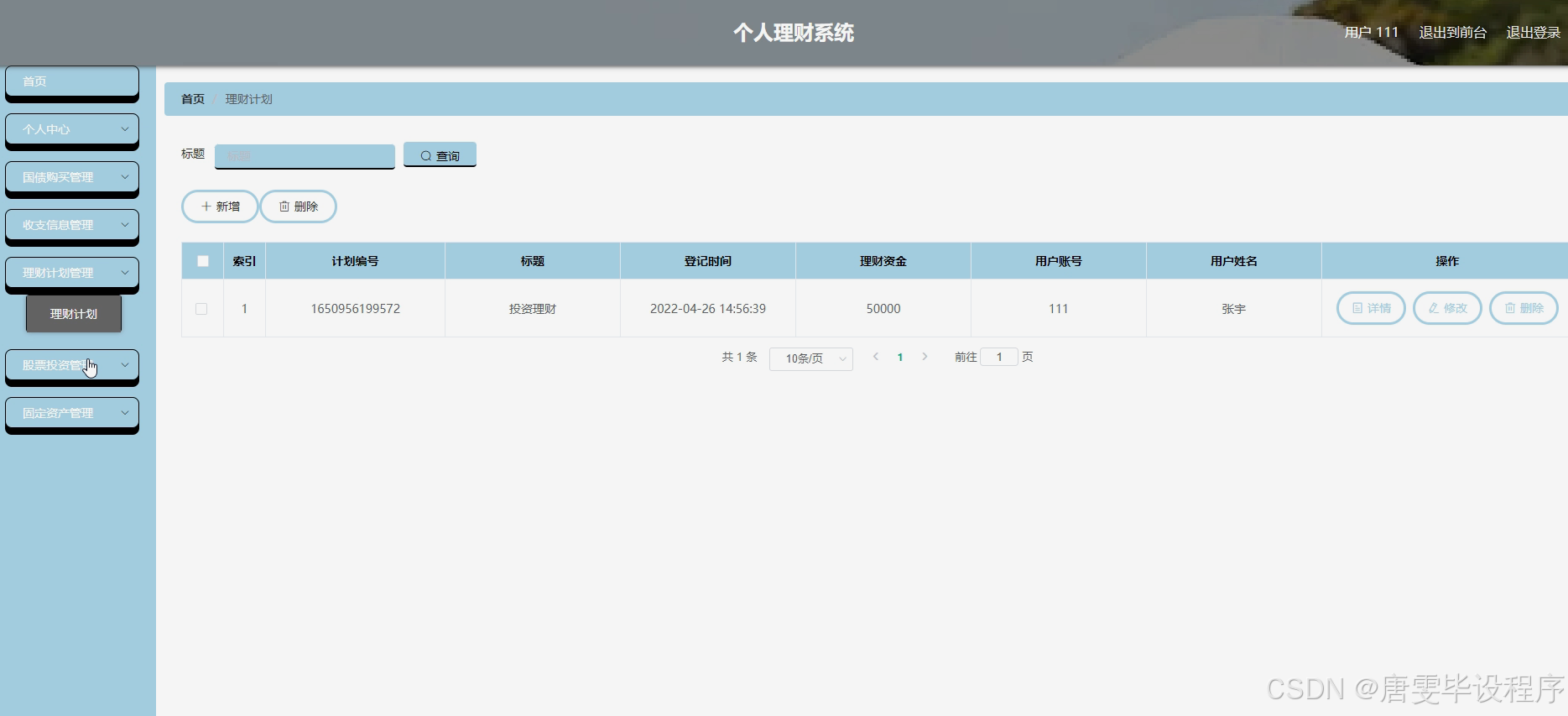Click the 新增 add button
1568x716 pixels.
point(220,206)
